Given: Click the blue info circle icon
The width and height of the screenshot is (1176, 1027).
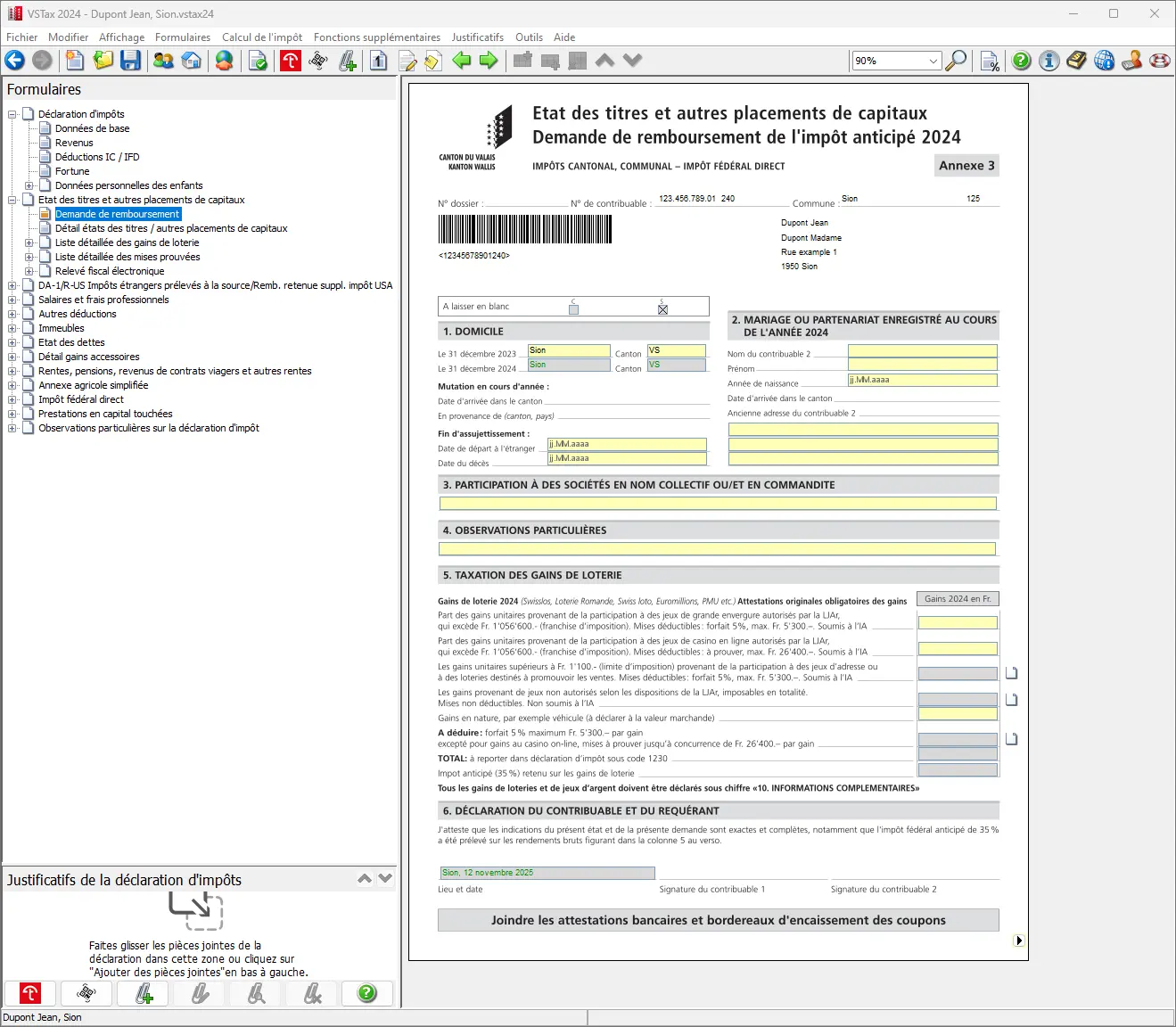Looking at the screenshot, I should point(1049,61).
